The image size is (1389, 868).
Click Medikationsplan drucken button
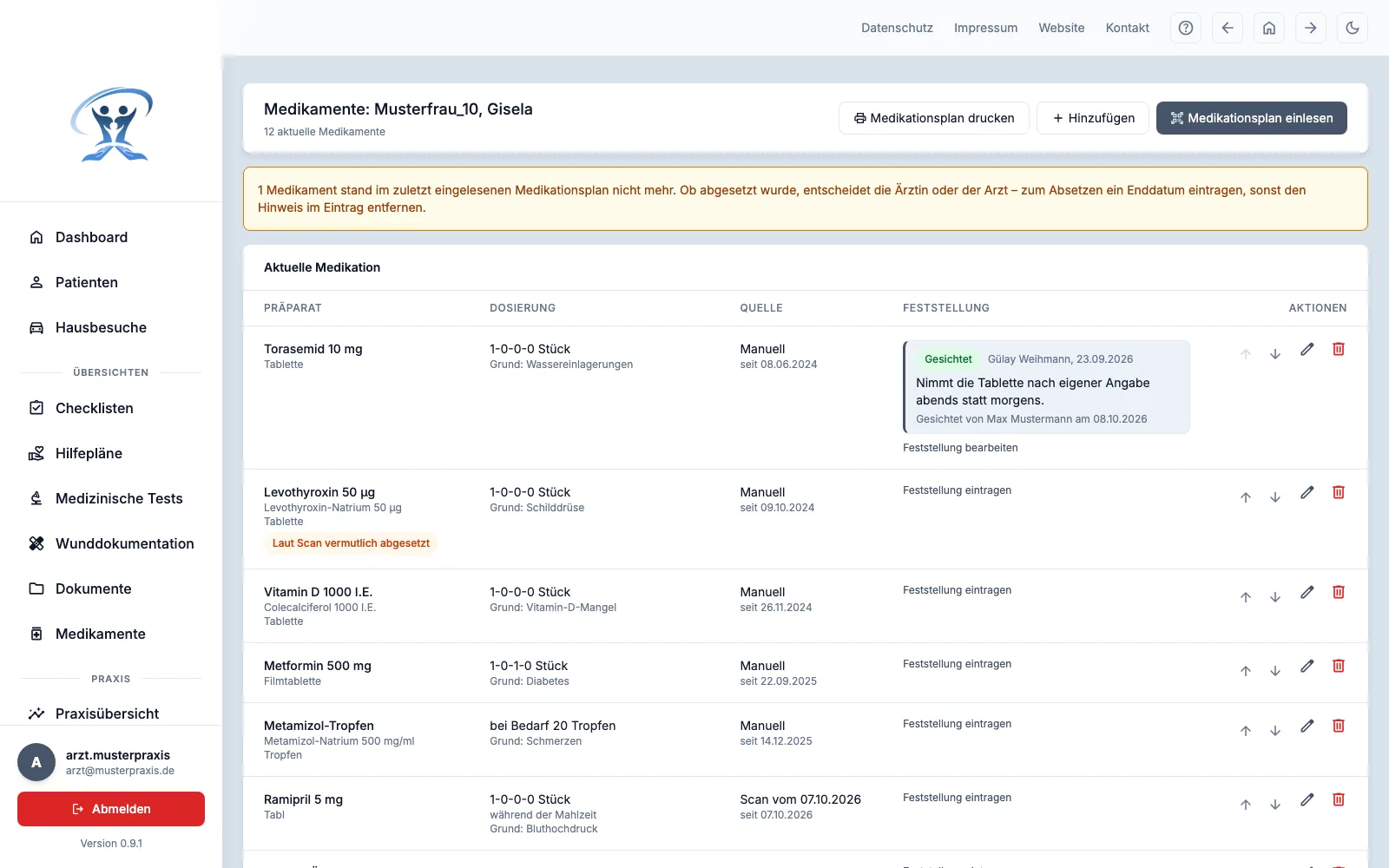point(934,118)
